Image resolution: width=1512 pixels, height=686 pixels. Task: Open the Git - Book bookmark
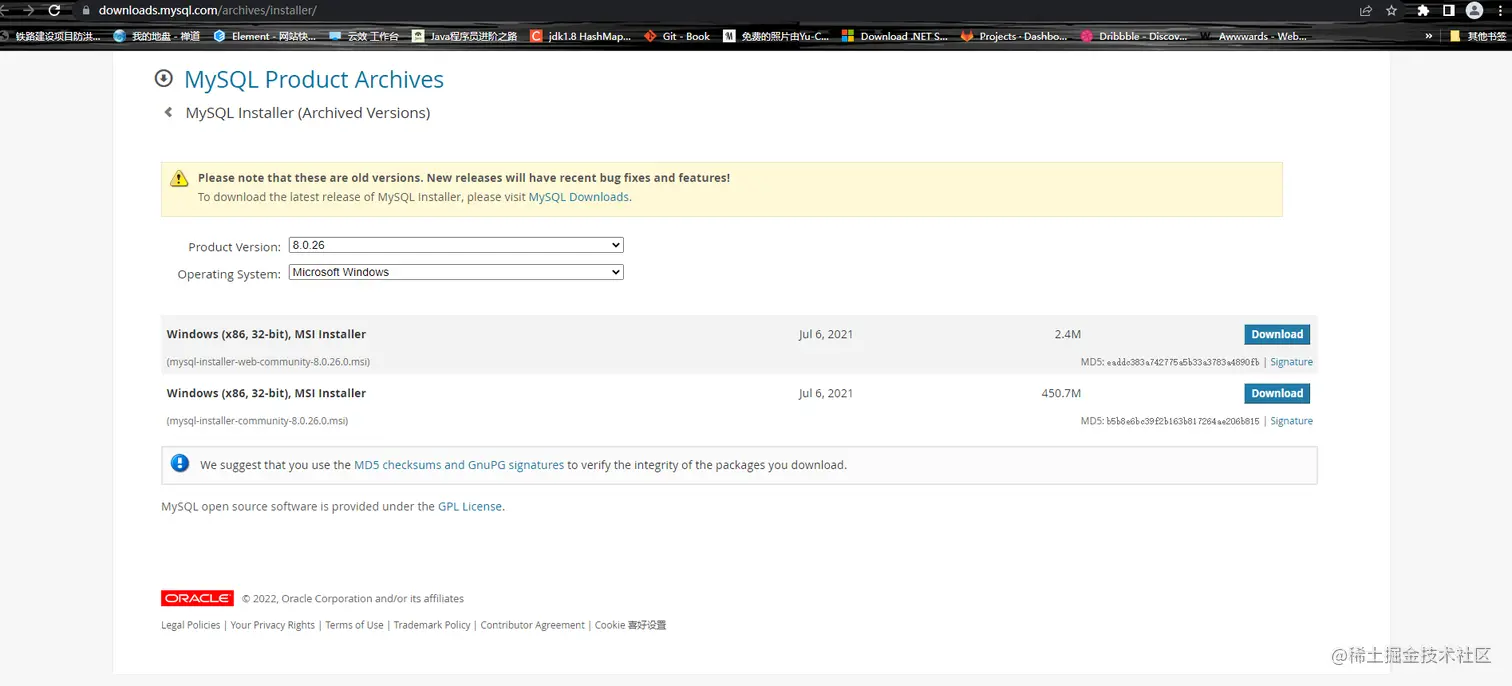point(677,36)
